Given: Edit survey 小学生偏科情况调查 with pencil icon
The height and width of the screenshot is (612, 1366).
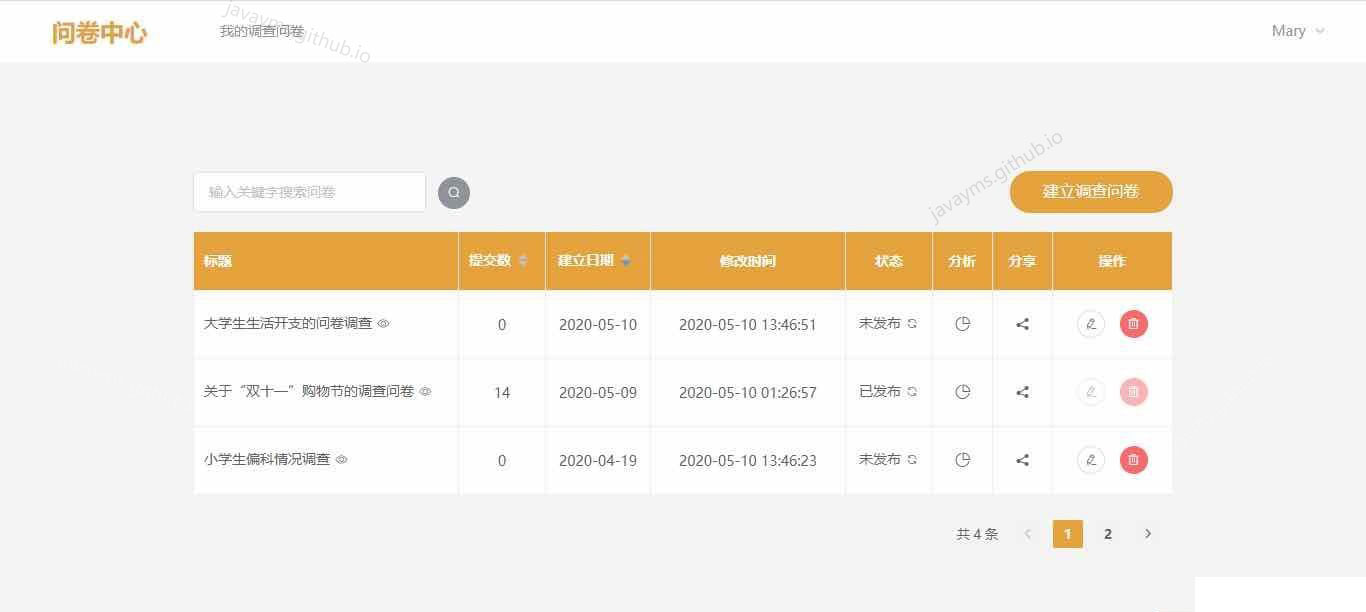Looking at the screenshot, I should click(1091, 460).
